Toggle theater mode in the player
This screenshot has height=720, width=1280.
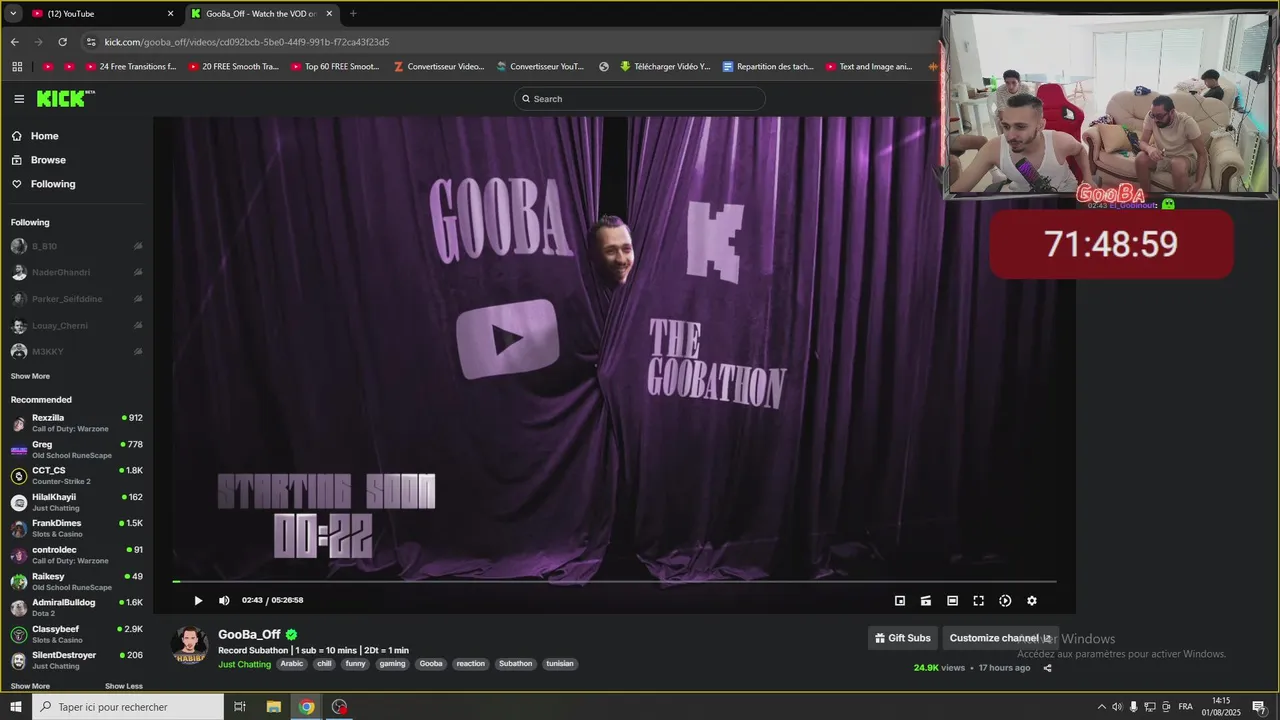pyautogui.click(x=952, y=601)
